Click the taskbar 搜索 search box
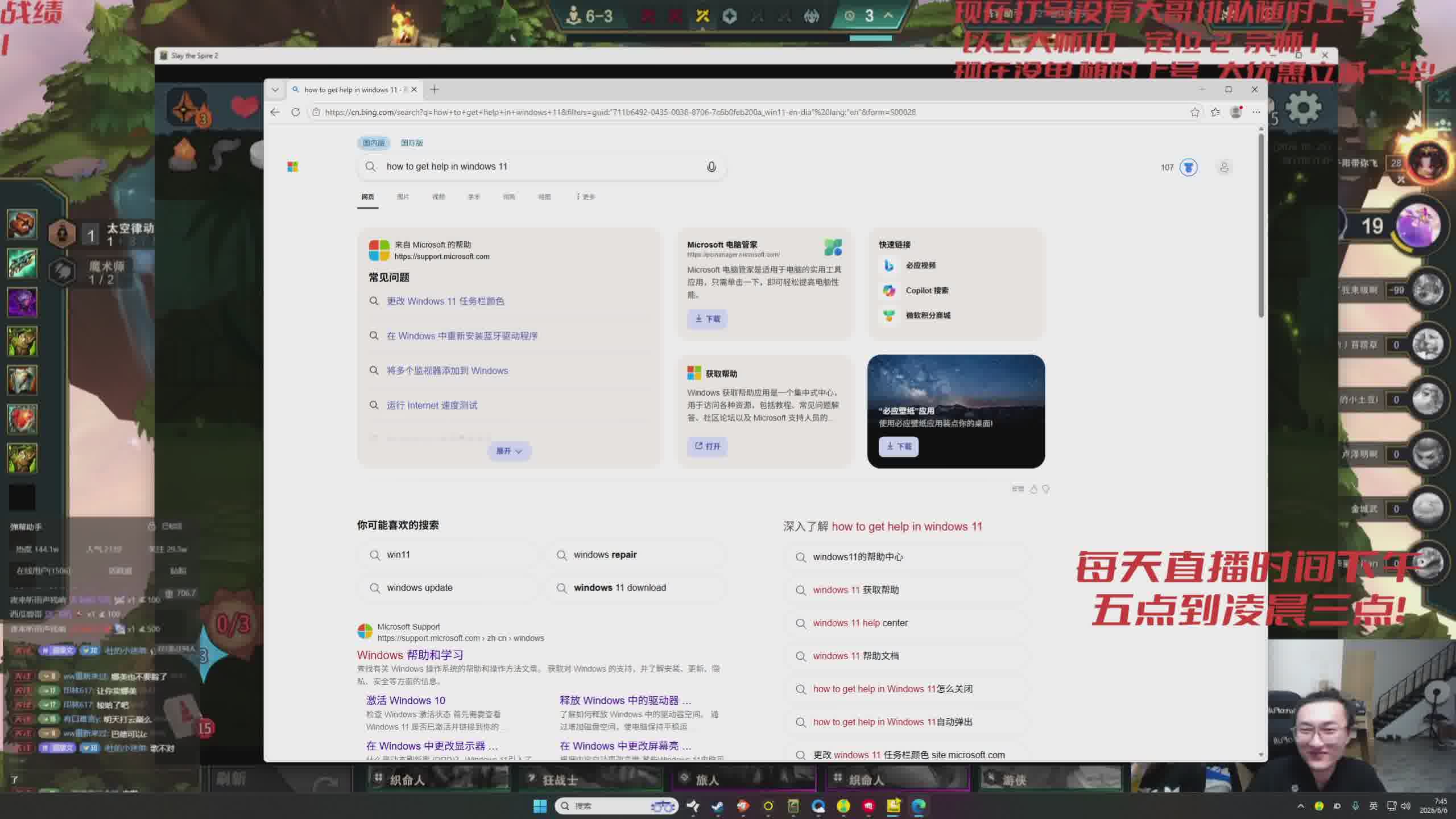The width and height of the screenshot is (1456, 819). coord(617,806)
